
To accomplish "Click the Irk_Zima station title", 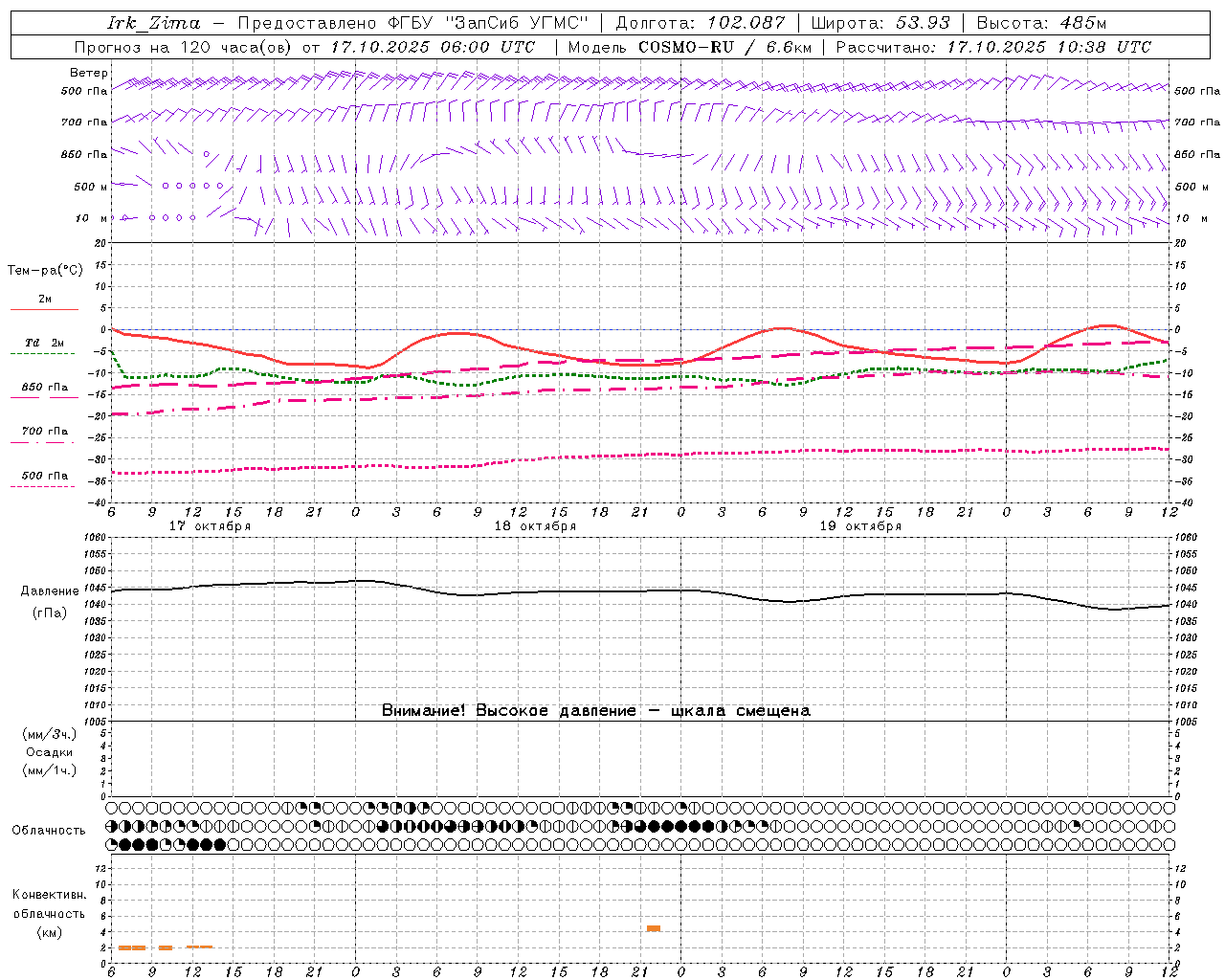I will (154, 23).
